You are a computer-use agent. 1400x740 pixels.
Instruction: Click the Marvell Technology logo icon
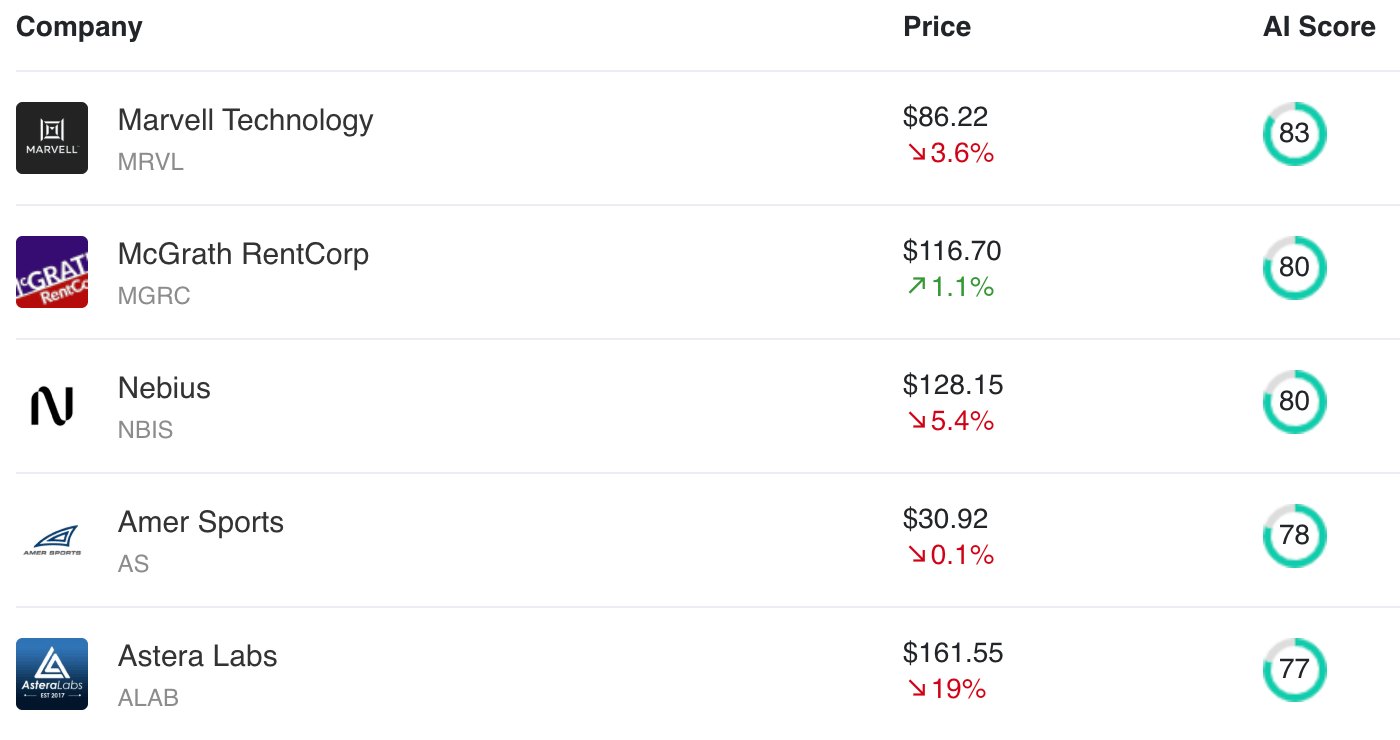click(x=52, y=138)
